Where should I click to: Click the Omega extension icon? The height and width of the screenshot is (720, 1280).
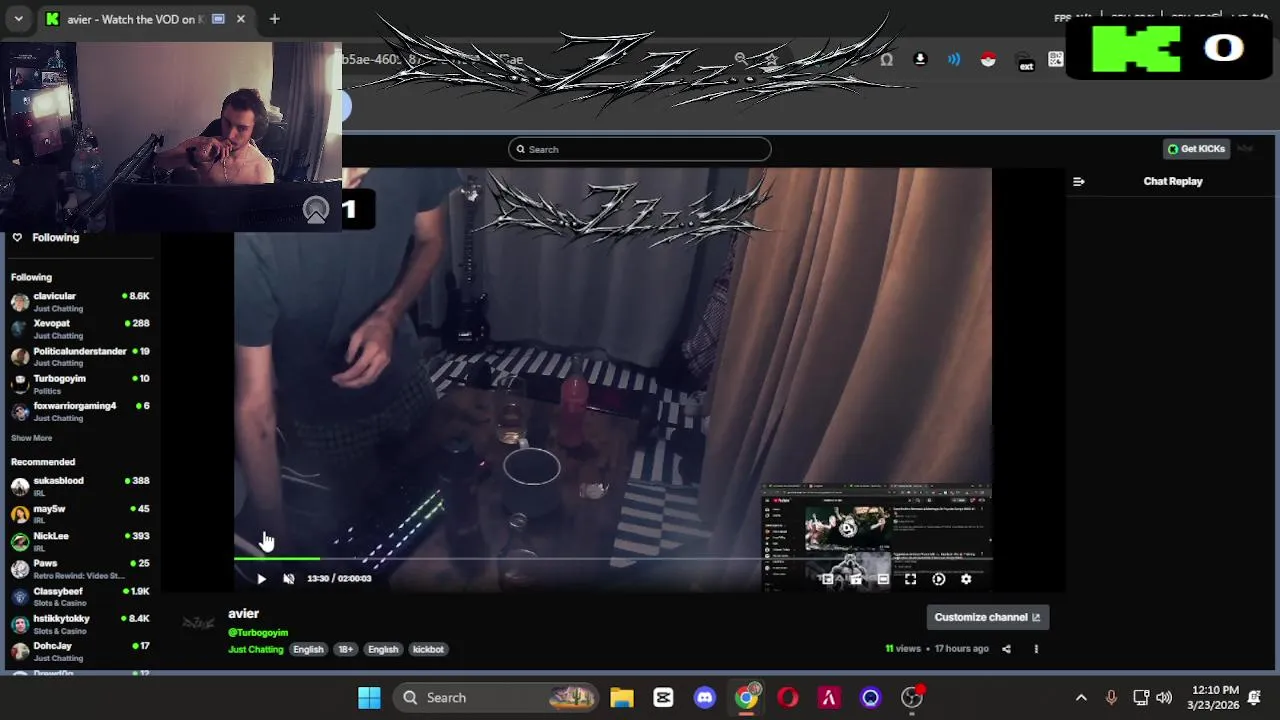coord(886,59)
